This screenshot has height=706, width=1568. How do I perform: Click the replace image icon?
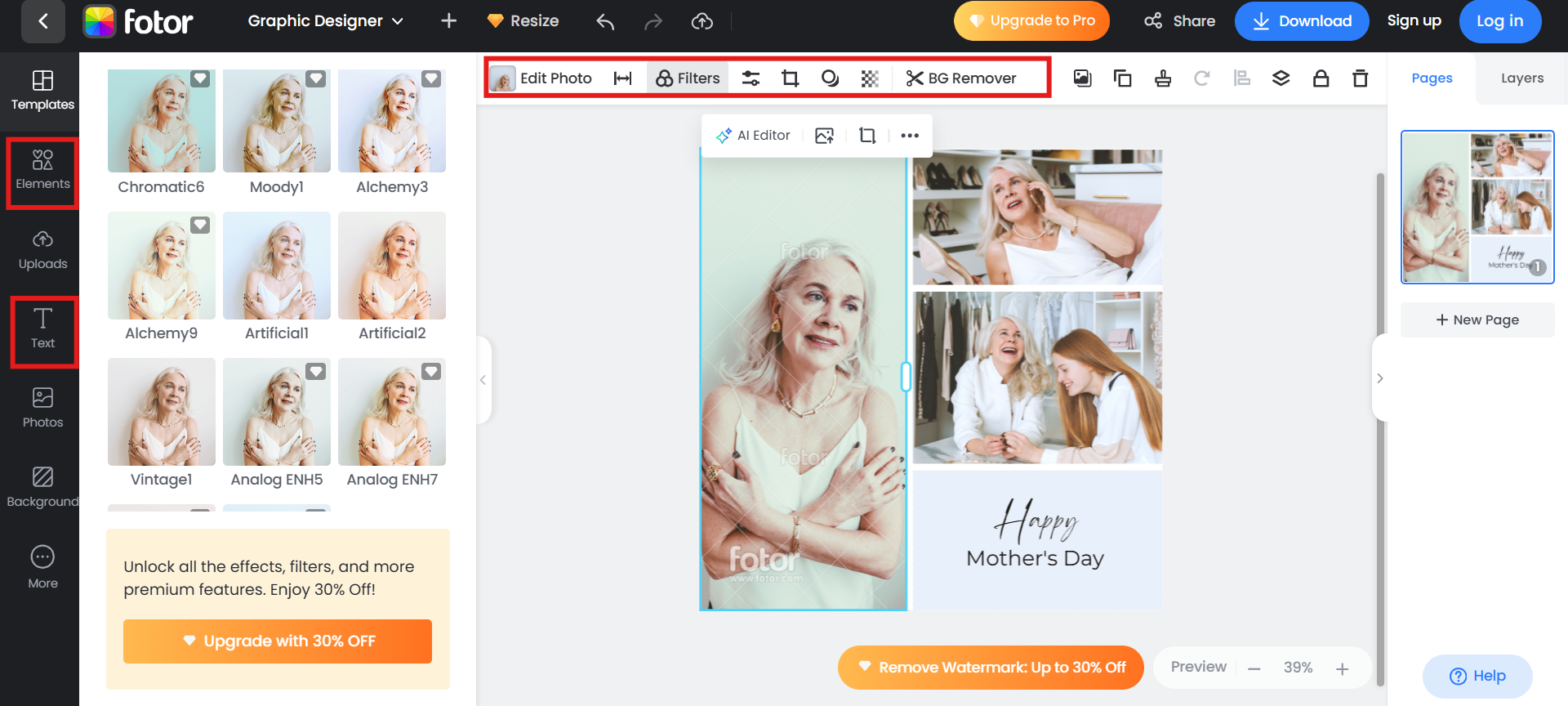tap(825, 136)
